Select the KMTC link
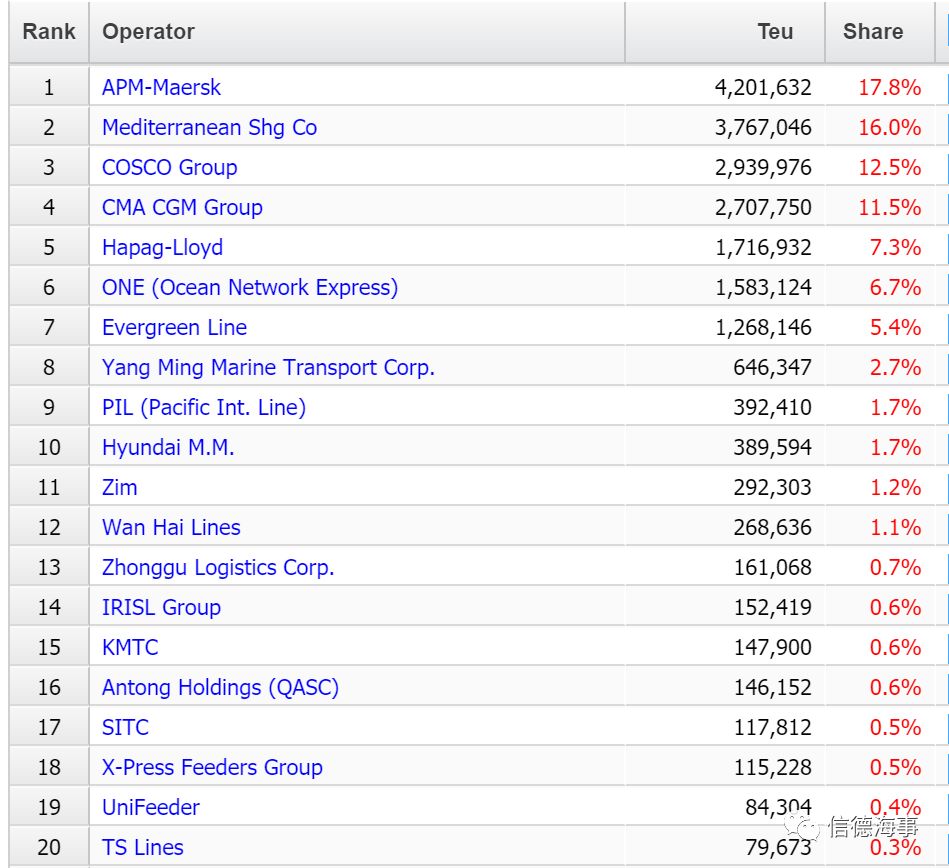The height and width of the screenshot is (868, 949). [130, 646]
